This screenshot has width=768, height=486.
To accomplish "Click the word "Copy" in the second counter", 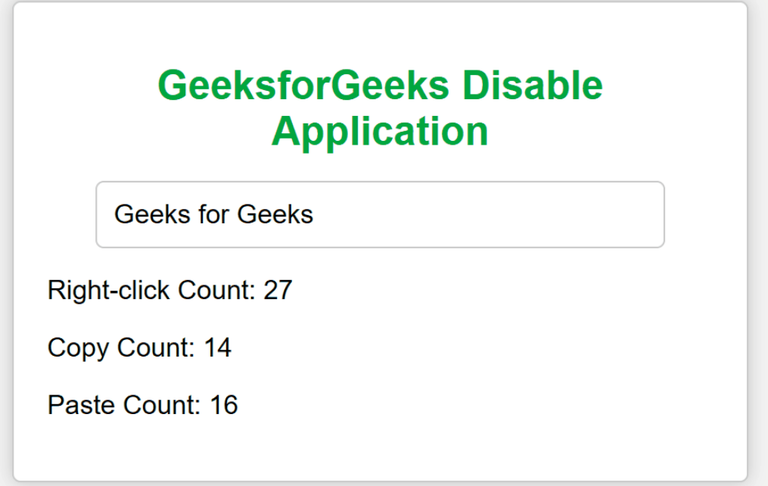I will [79, 348].
